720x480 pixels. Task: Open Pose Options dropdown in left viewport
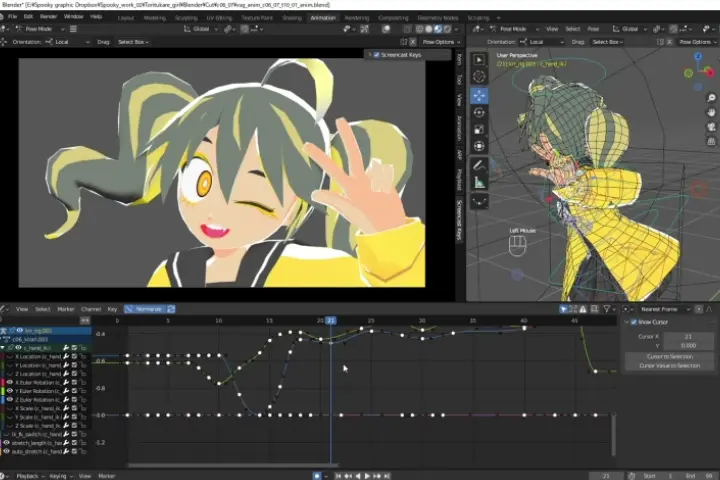pos(441,42)
